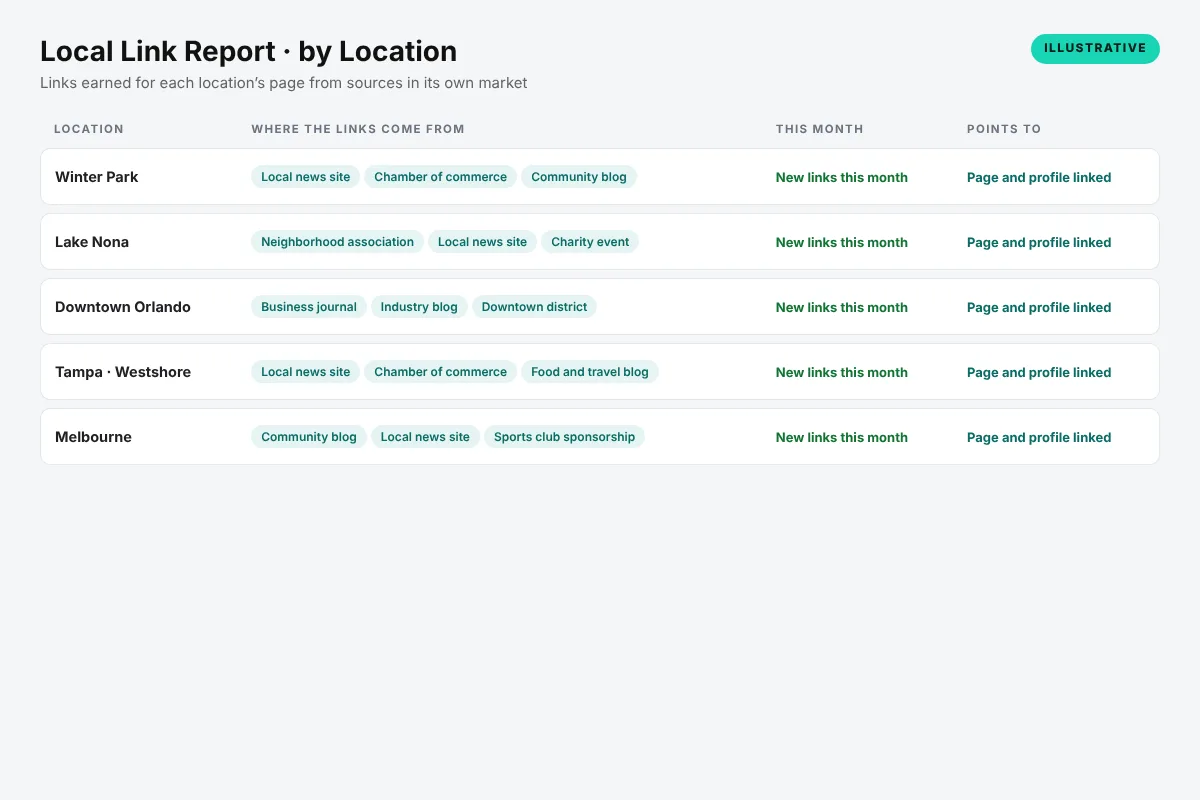Click the subtitle about links earned per location
Viewport: 1200px width, 800px height.
(284, 83)
